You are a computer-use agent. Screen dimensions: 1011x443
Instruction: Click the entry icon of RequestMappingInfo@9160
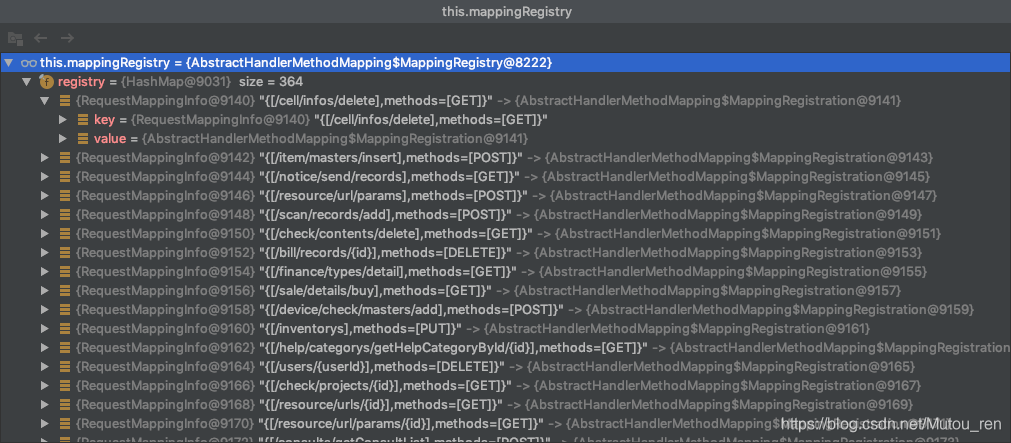tap(65, 329)
